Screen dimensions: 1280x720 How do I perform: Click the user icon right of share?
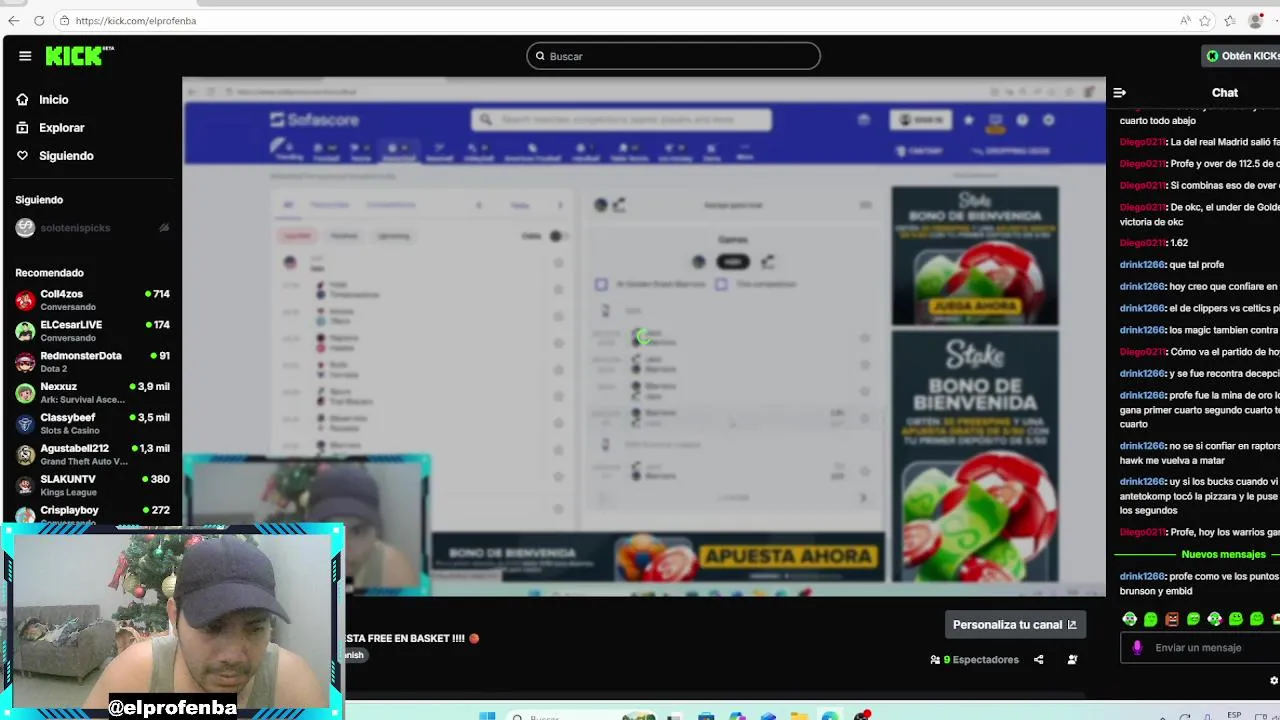tap(1072, 660)
